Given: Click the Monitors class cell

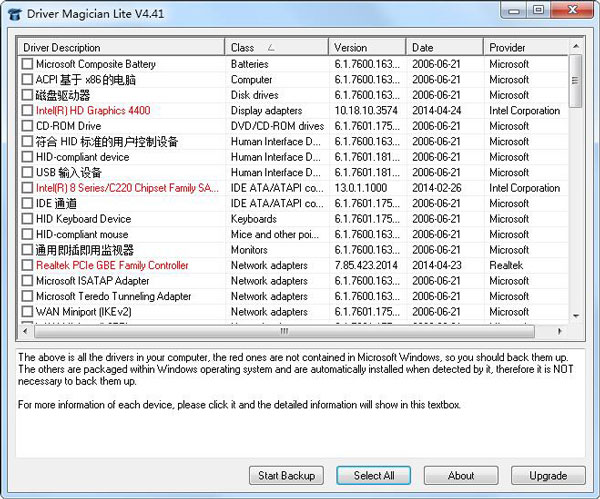Looking at the screenshot, I should [249, 250].
